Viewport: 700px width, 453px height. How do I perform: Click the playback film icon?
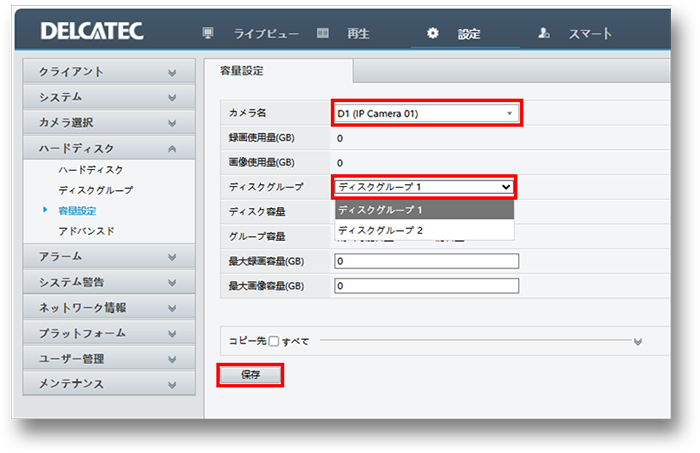coord(323,33)
